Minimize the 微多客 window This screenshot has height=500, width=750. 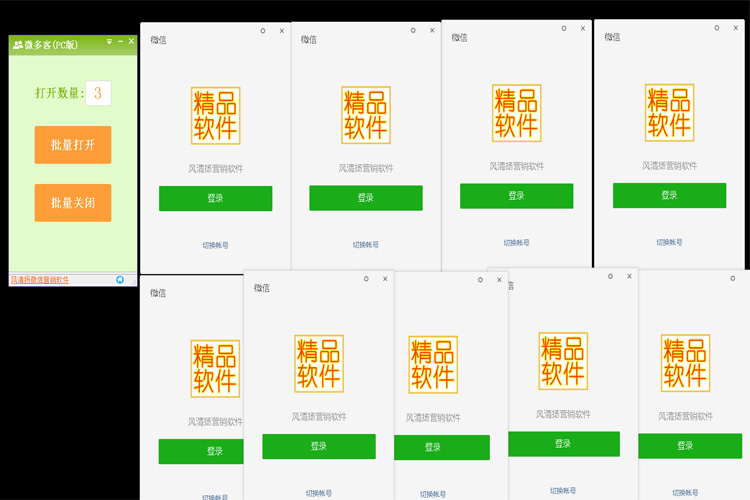(121, 42)
